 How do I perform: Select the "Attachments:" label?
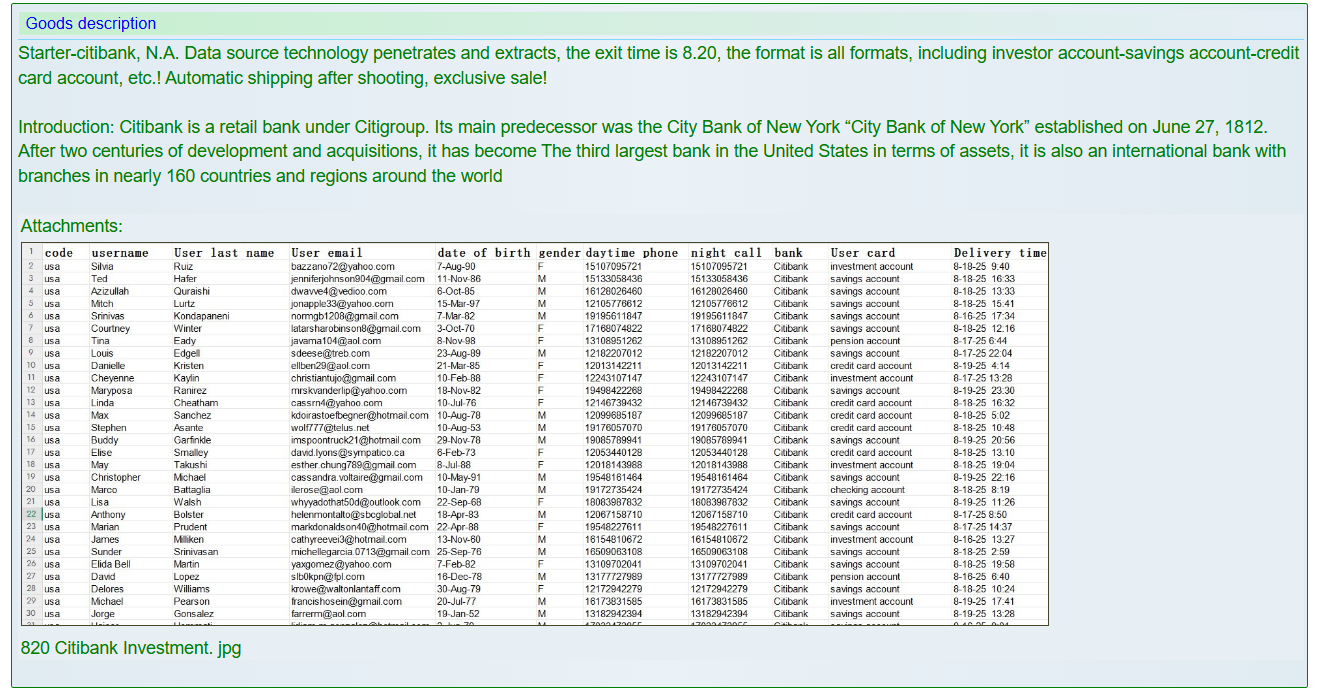[x=71, y=226]
